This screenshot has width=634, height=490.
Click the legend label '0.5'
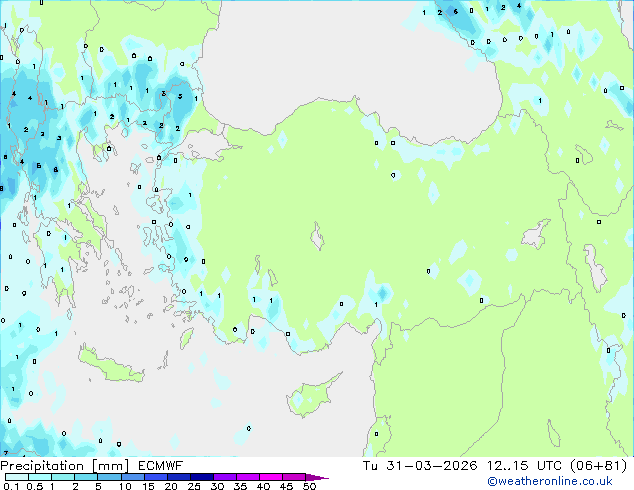click(35, 486)
